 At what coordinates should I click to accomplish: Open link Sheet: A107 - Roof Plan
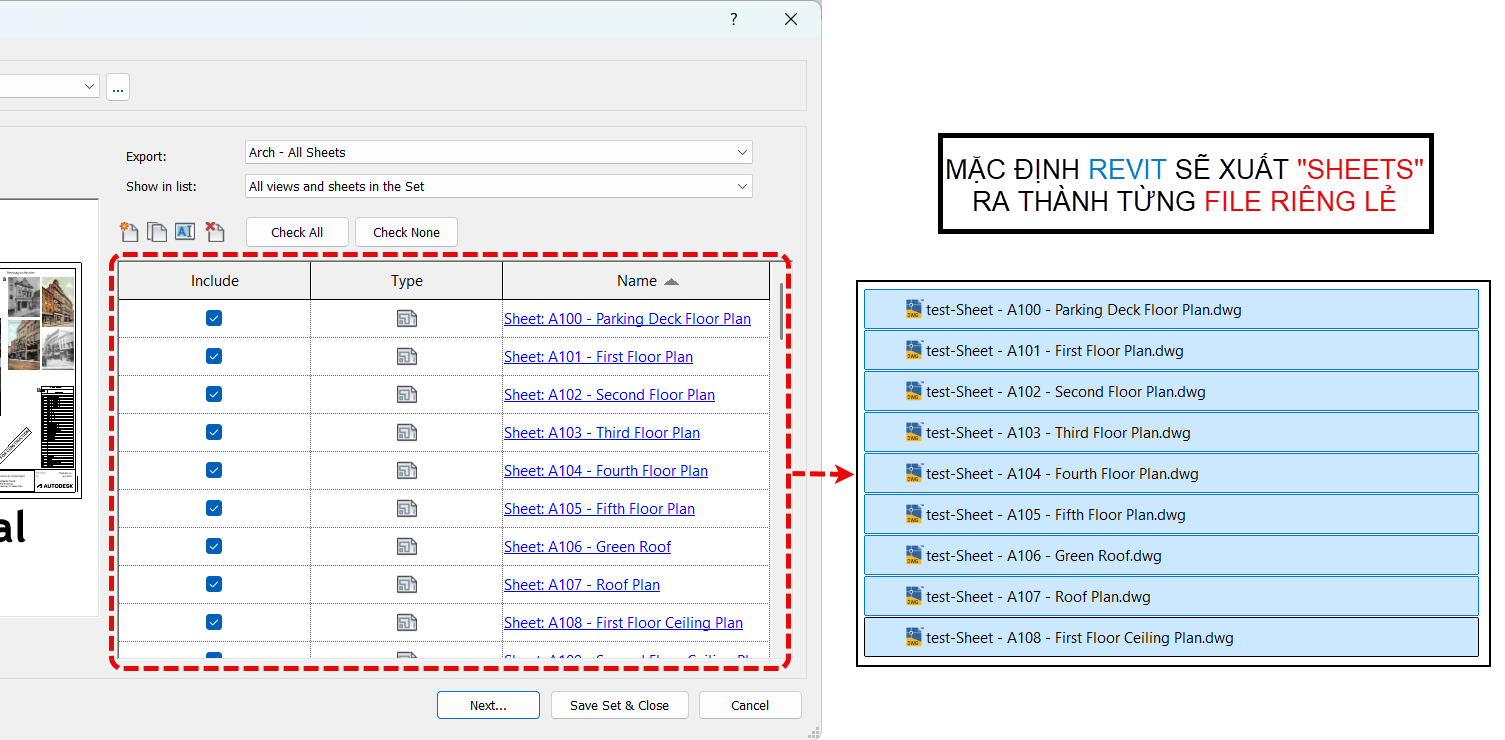click(582, 585)
